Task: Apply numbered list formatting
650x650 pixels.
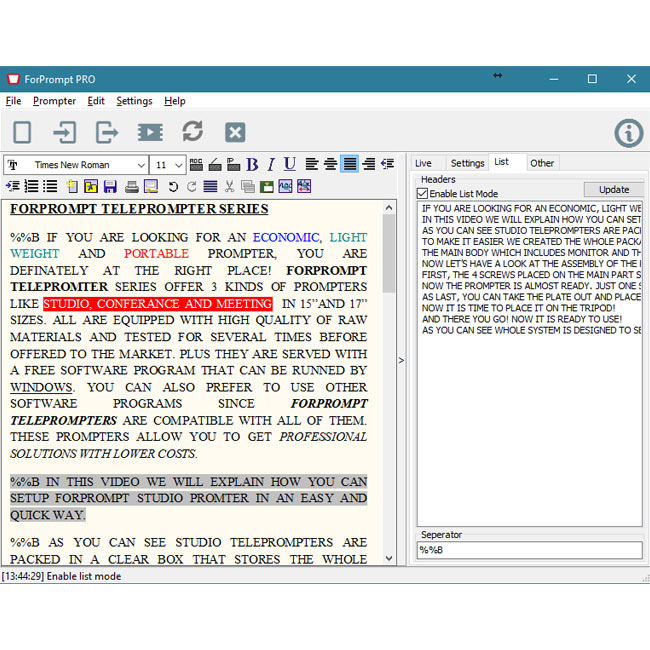Action: pyautogui.click(x=32, y=186)
